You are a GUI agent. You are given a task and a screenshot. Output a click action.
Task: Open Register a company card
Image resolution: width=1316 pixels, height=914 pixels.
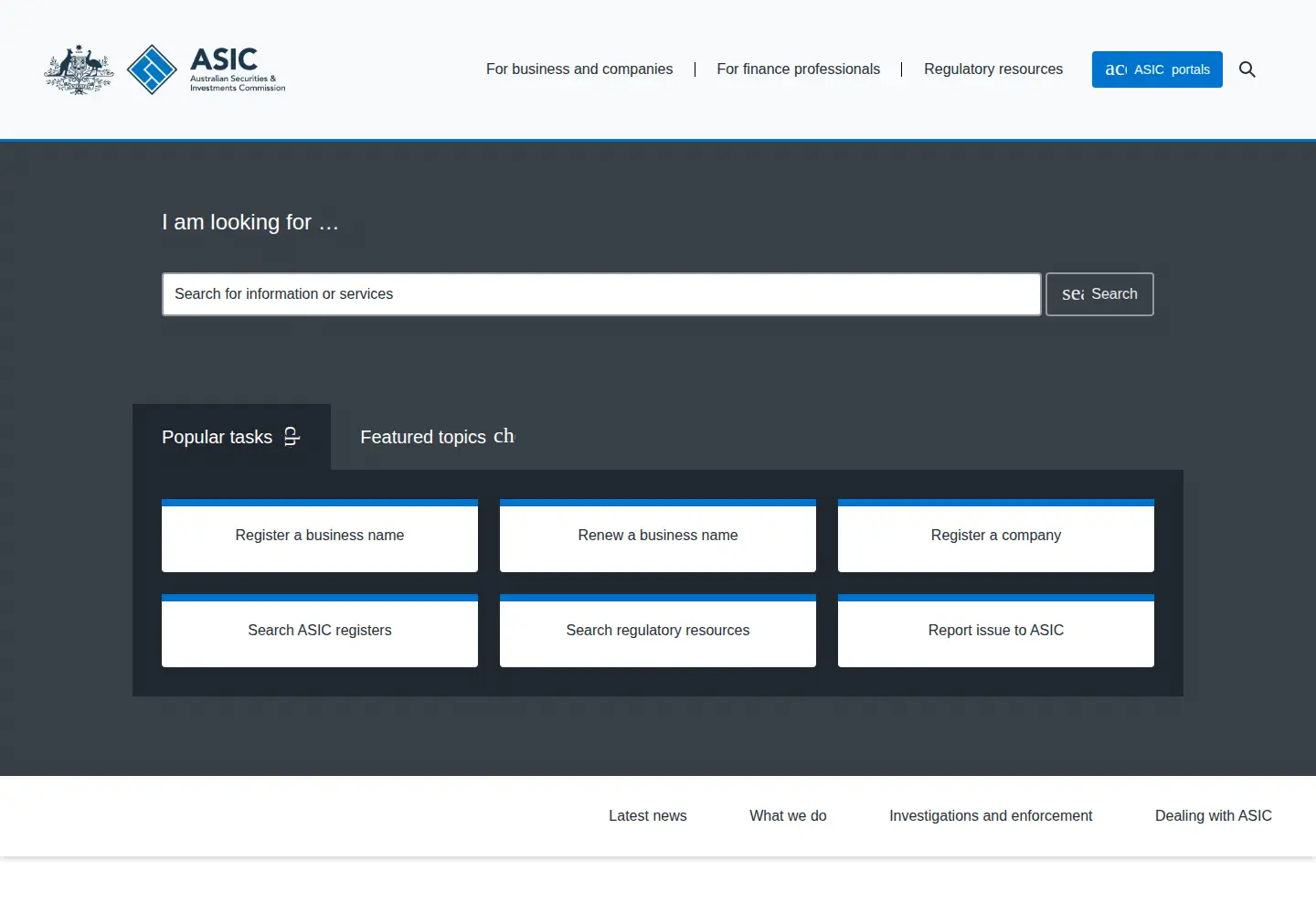click(996, 536)
